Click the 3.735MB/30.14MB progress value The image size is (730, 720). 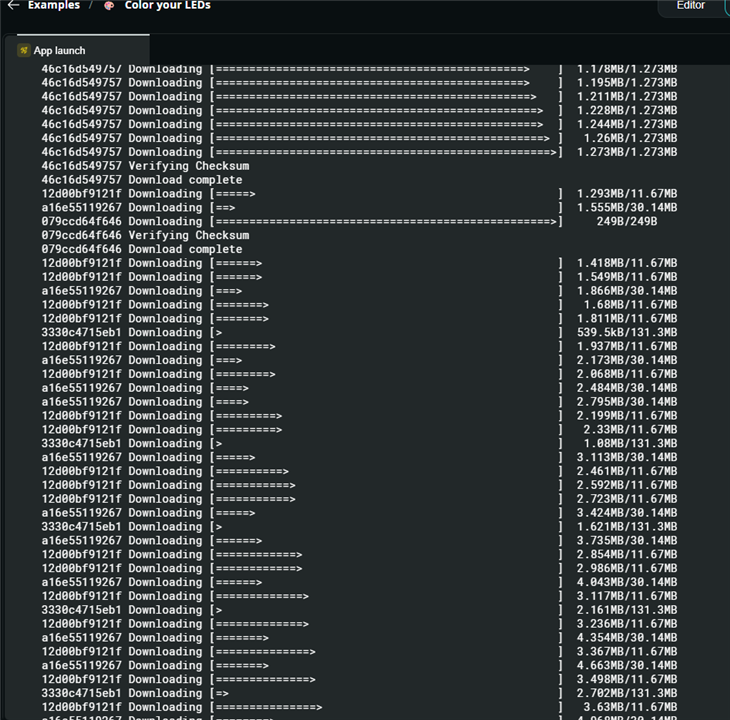point(627,540)
